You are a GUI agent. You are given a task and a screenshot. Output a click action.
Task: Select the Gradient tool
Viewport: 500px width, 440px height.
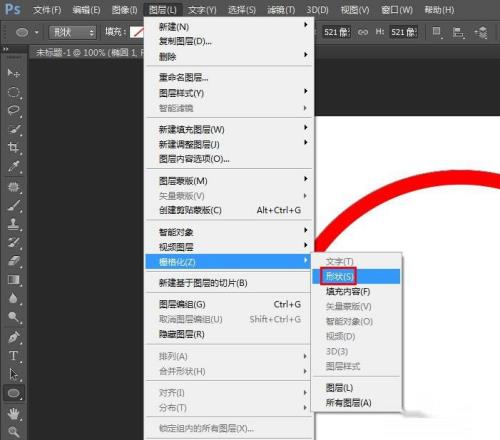pyautogui.click(x=13, y=279)
